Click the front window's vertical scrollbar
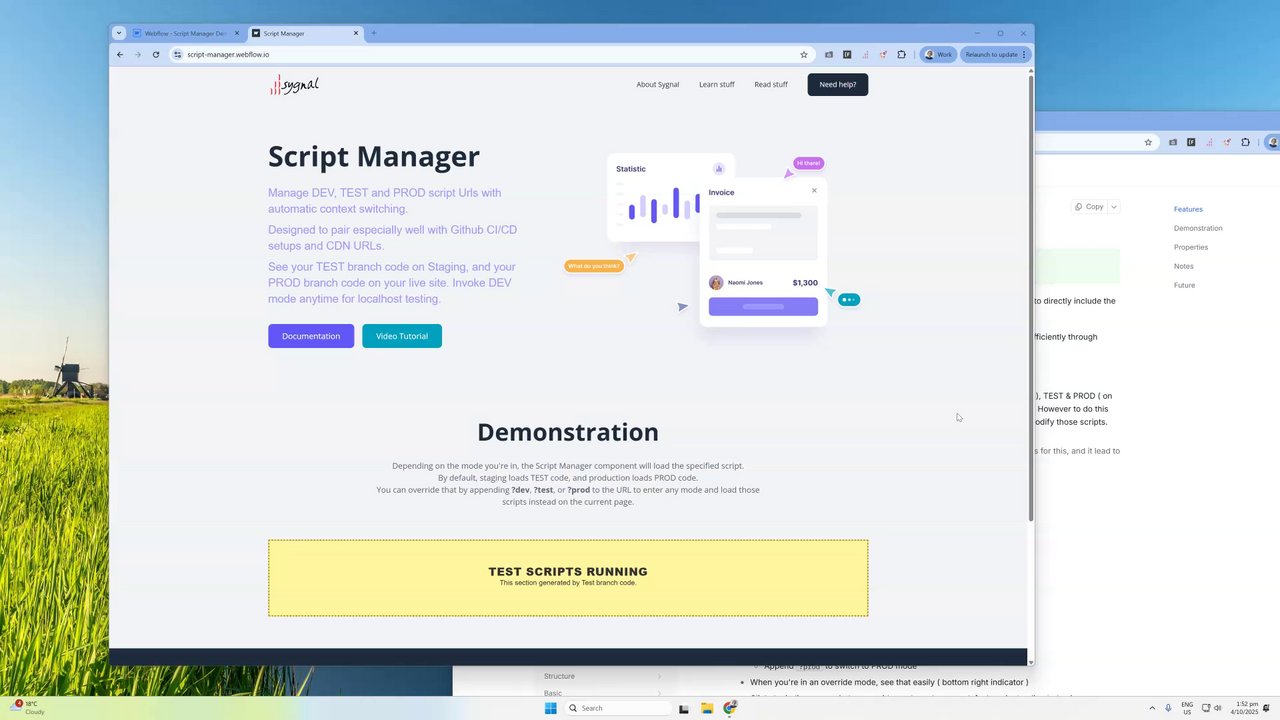 1031,300
